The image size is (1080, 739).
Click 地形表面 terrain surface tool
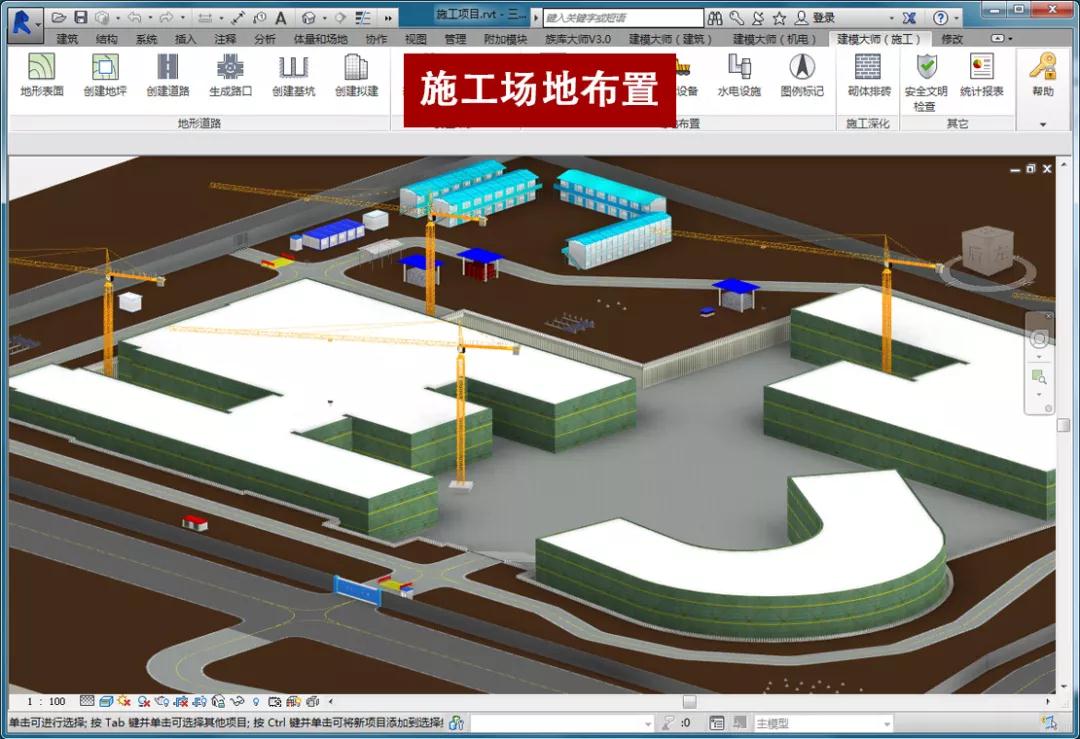(x=42, y=74)
